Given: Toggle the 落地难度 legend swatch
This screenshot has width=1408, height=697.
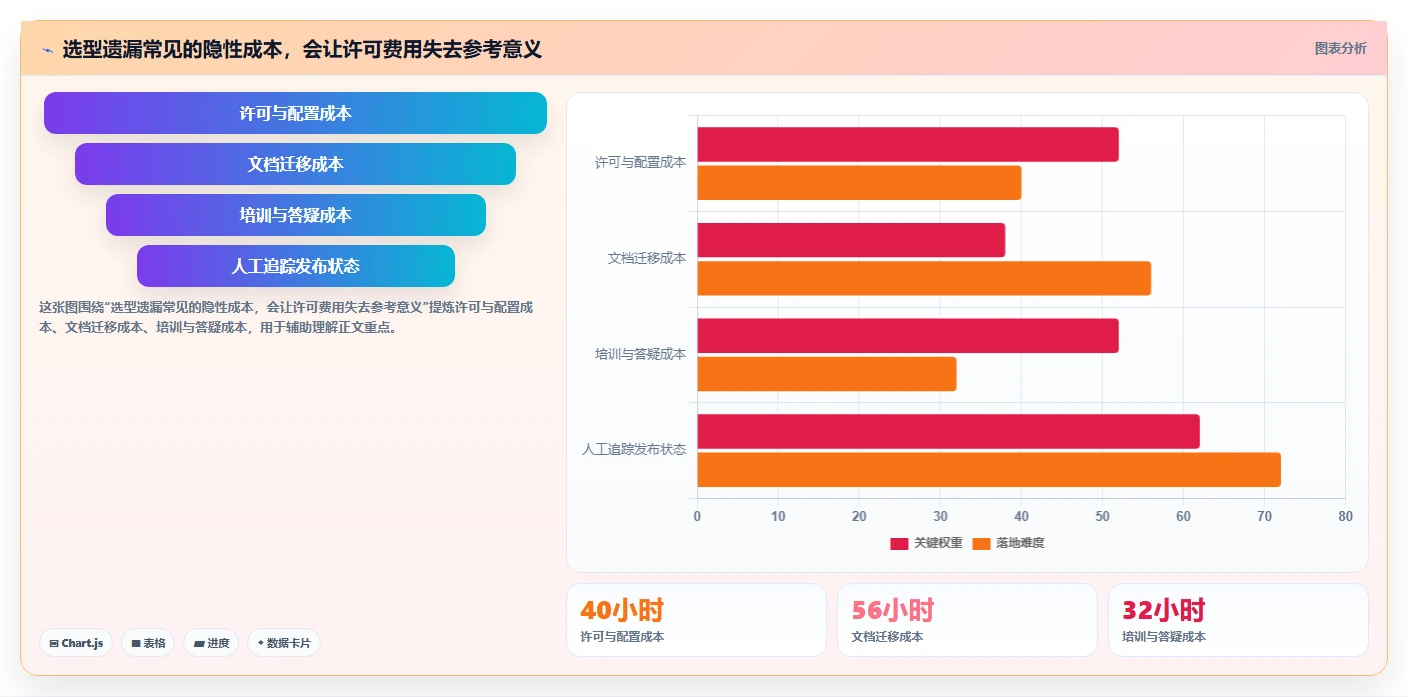Looking at the screenshot, I should 981,543.
